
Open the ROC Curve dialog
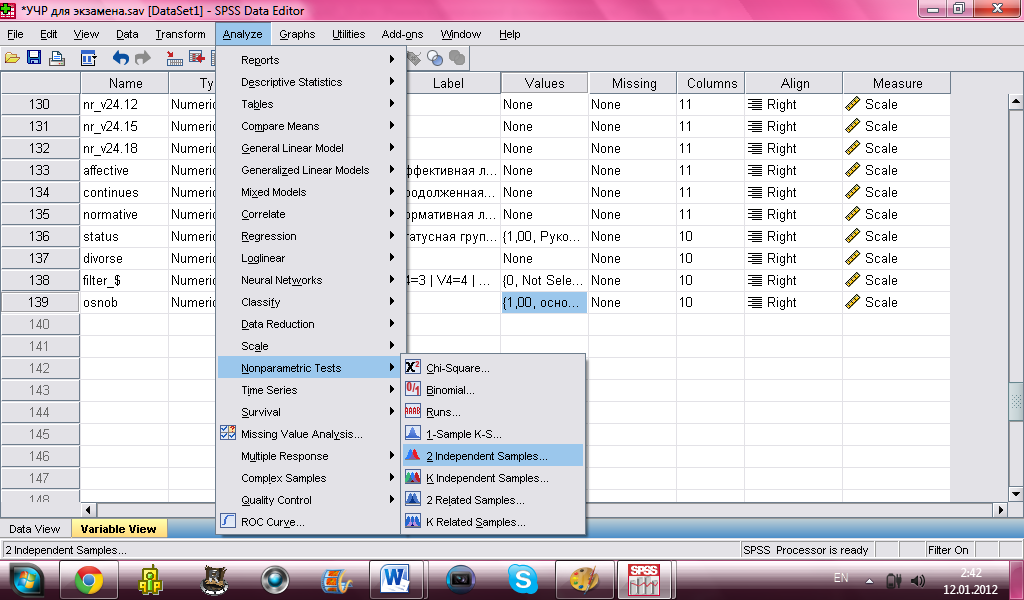tap(310, 522)
